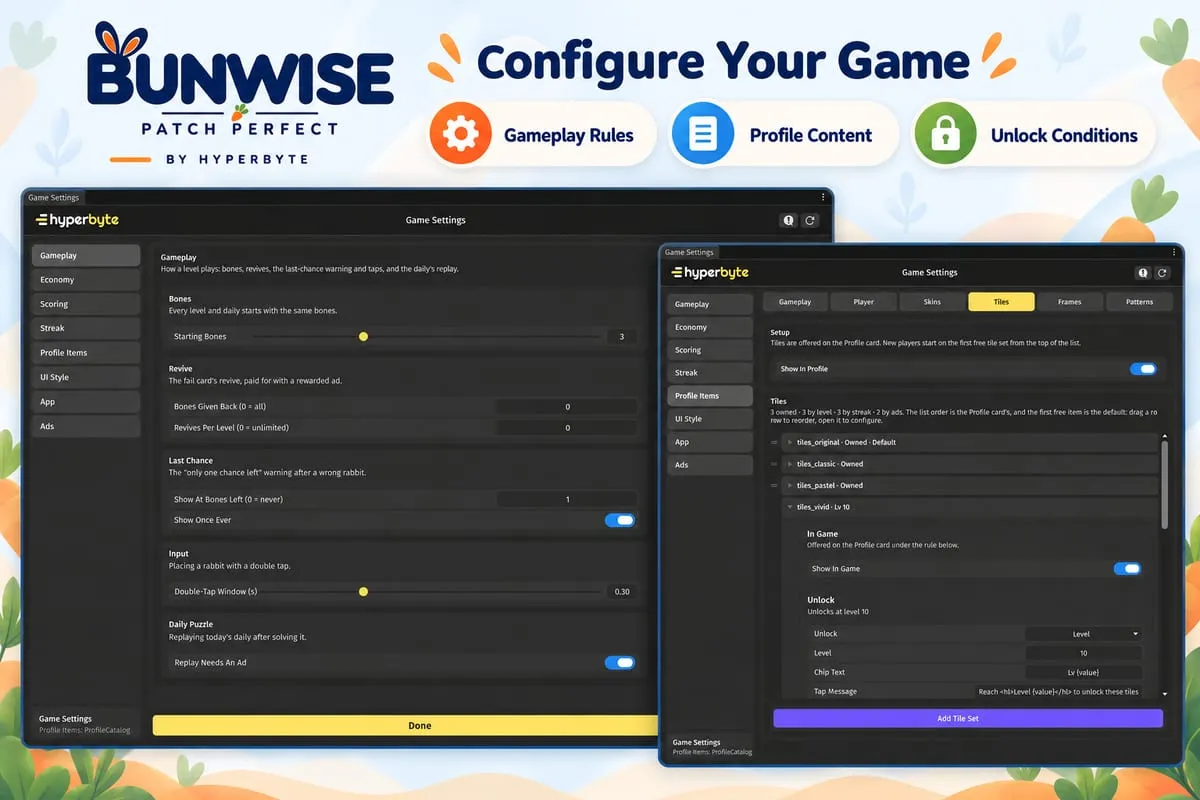Screen dimensions: 1200x800
Task: Grab the drag handle of tiles_pastel row
Action: coord(775,485)
